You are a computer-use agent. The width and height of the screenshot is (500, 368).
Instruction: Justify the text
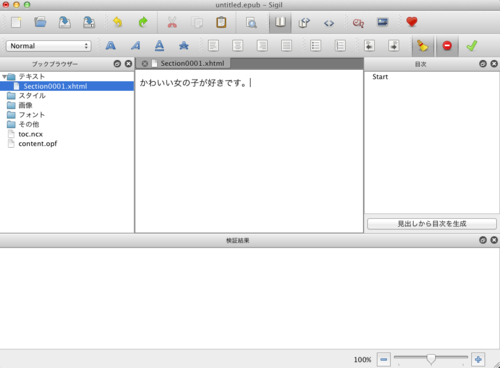(x=286, y=46)
